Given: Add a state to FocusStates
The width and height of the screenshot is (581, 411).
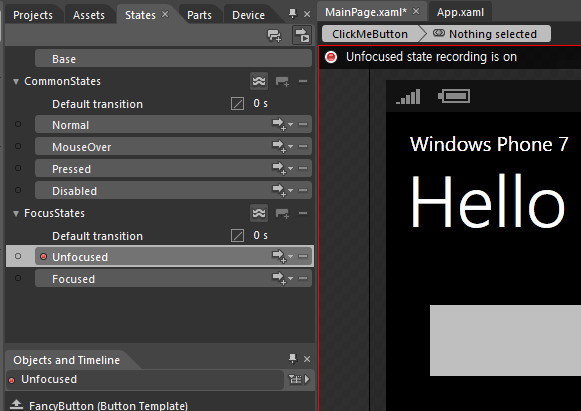Looking at the screenshot, I should coord(282,213).
